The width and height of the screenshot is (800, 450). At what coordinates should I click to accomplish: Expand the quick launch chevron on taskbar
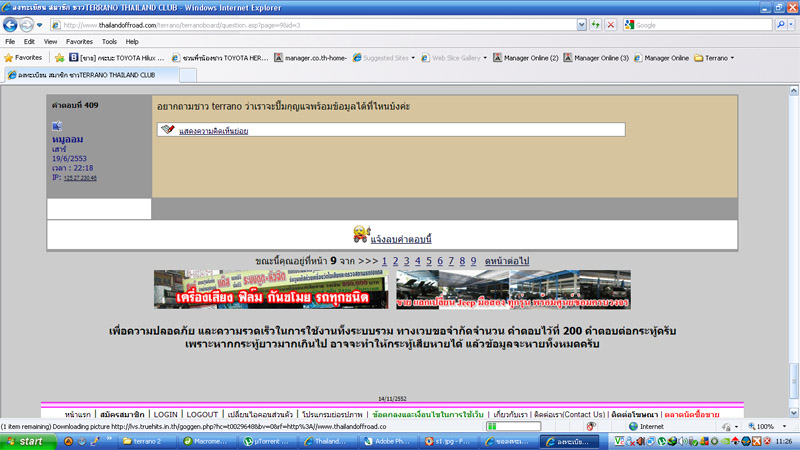pyautogui.click(x=109, y=440)
